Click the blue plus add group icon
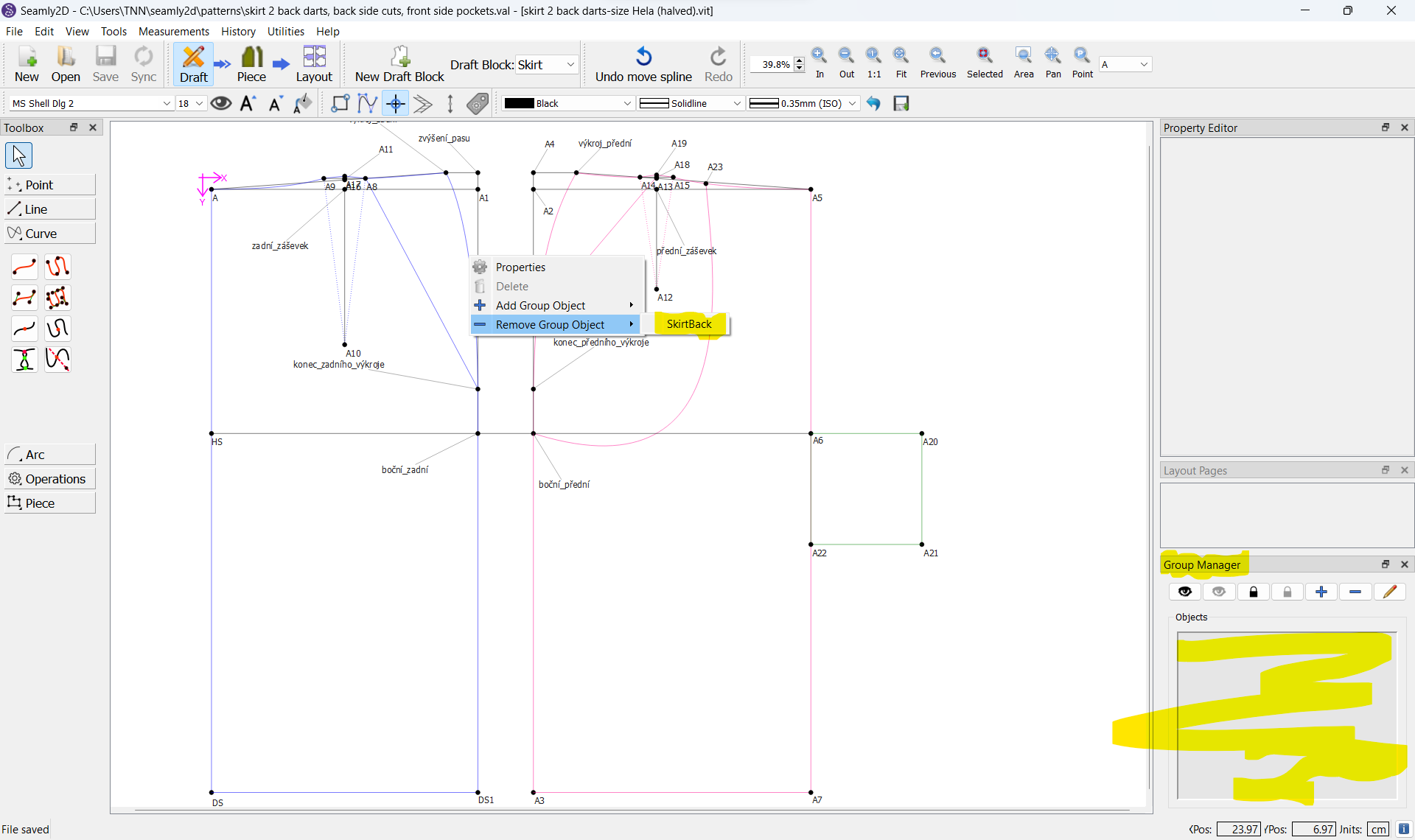The height and width of the screenshot is (840, 1415). click(x=1321, y=592)
